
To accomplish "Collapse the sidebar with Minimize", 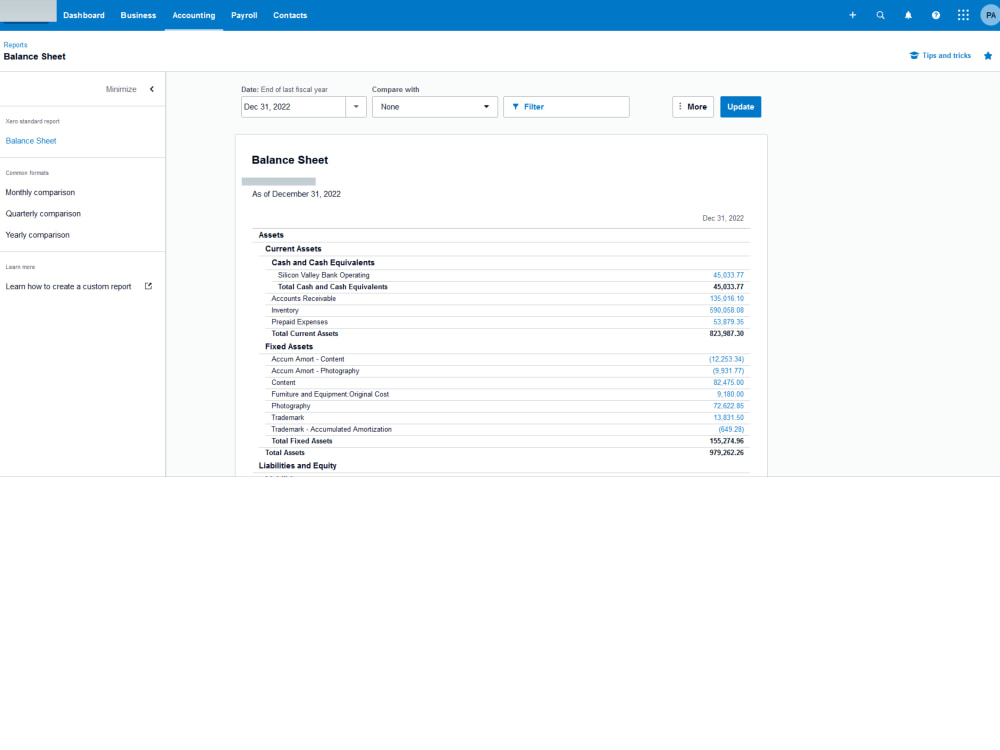I will point(122,88).
